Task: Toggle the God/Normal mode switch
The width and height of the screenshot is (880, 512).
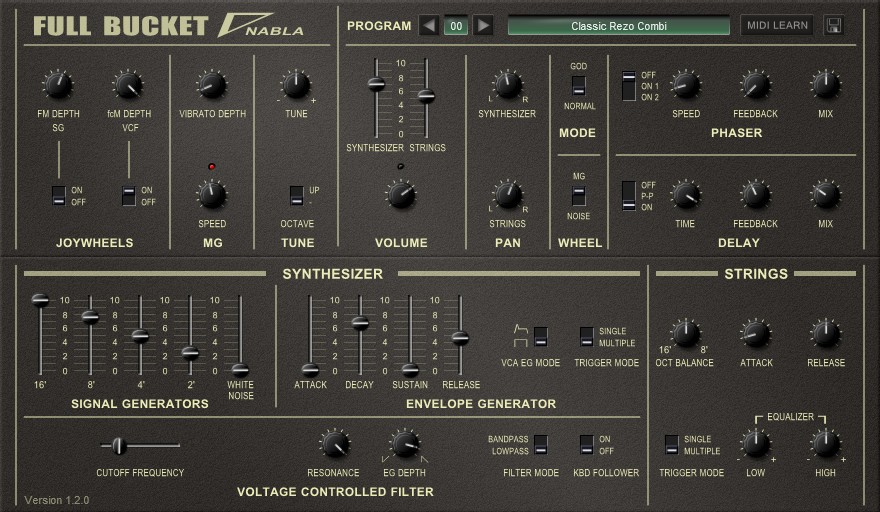Action: tap(578, 86)
